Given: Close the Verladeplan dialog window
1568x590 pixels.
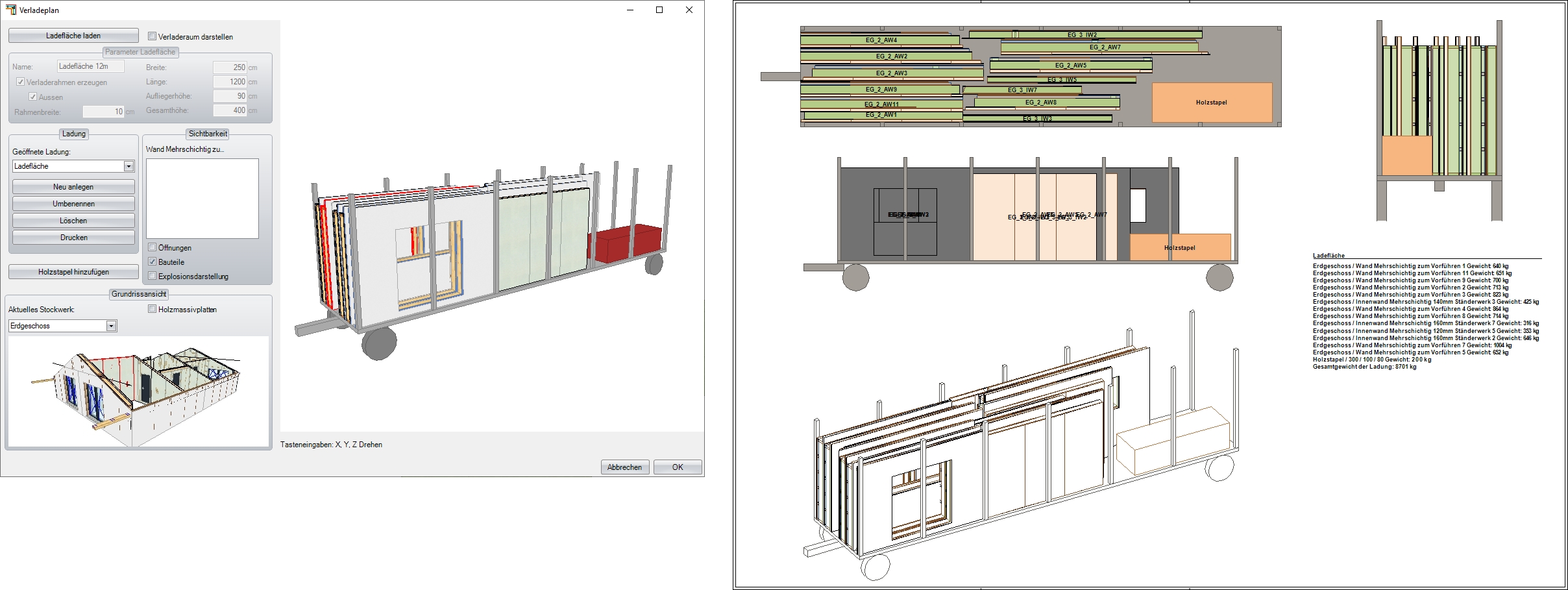Looking at the screenshot, I should point(689,10).
